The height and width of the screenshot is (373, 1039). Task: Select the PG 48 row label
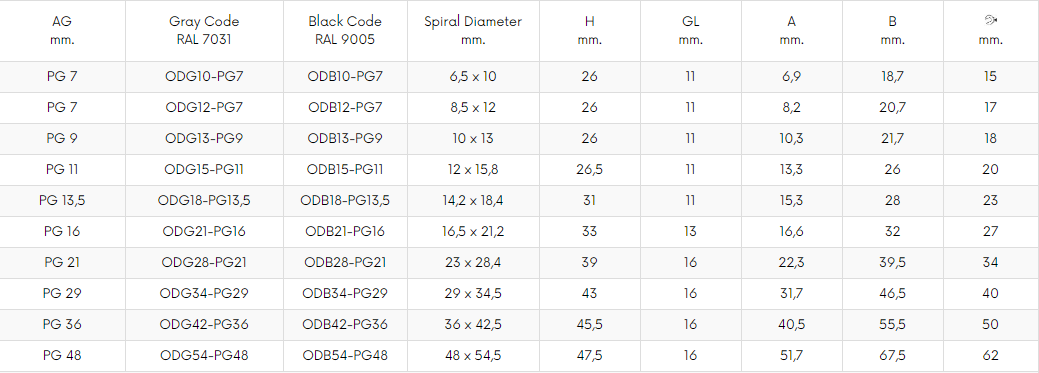click(x=62, y=355)
